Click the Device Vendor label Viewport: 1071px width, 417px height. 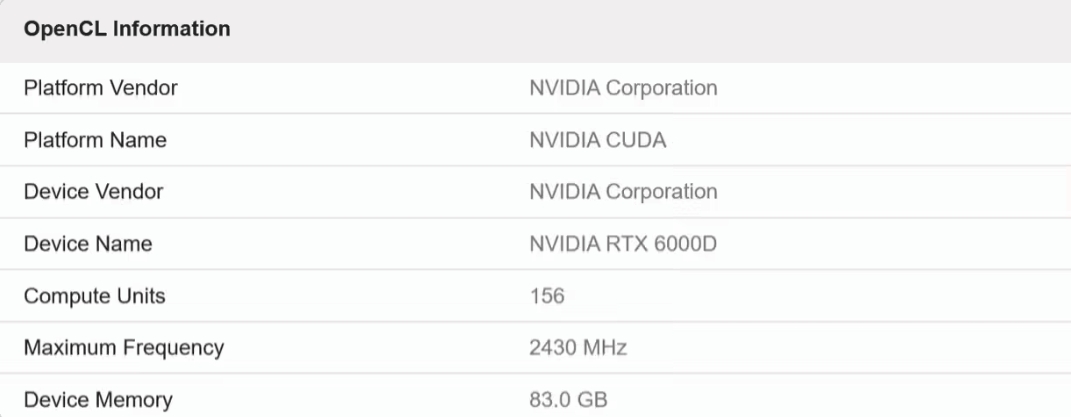pyautogui.click(x=93, y=191)
